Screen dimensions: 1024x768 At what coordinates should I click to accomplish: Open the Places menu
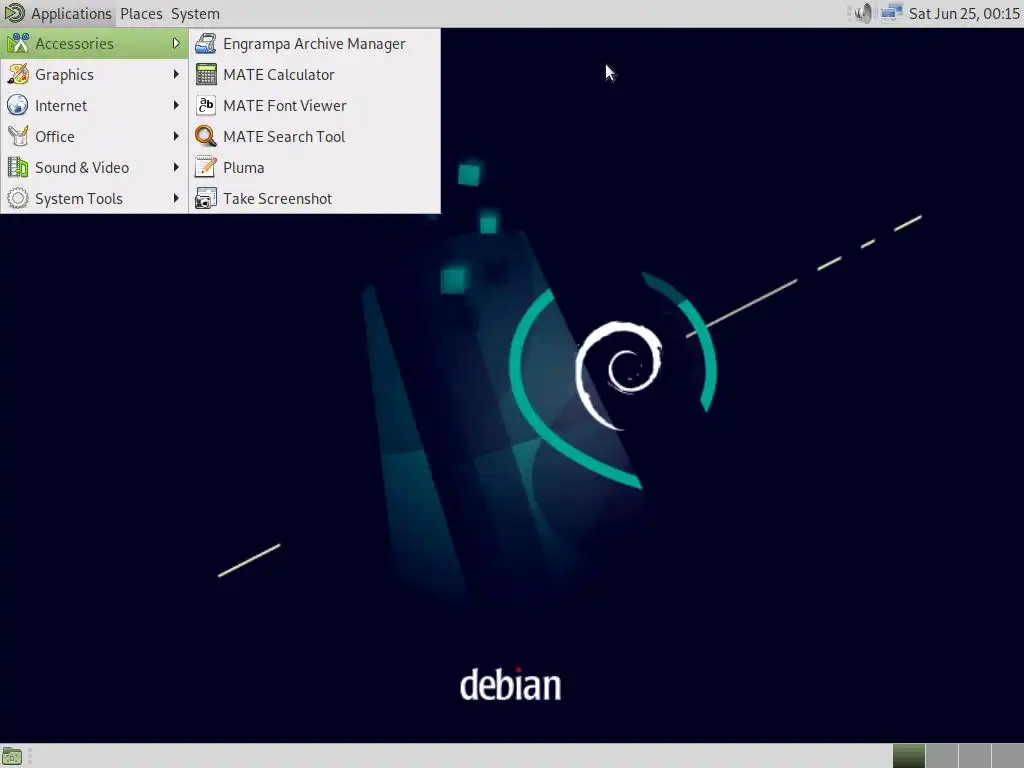141,13
